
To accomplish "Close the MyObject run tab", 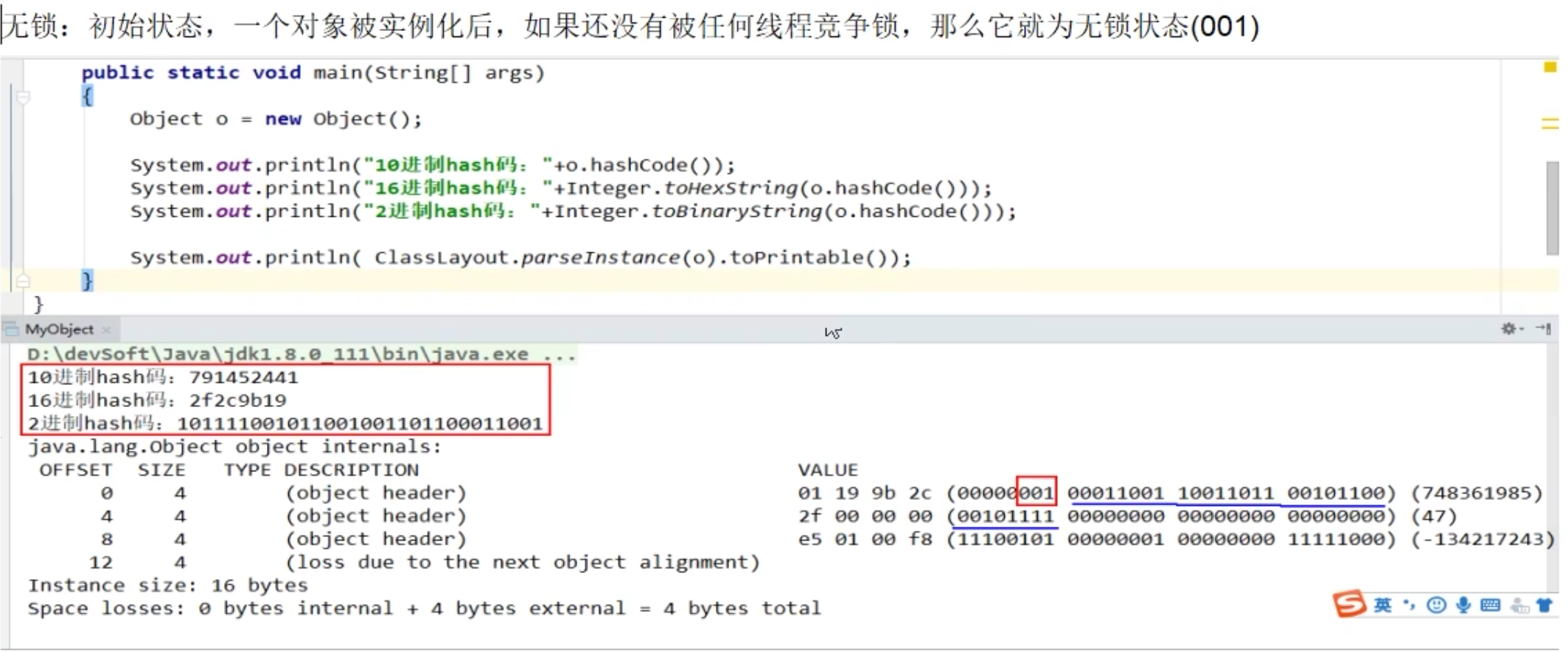I will 107,330.
